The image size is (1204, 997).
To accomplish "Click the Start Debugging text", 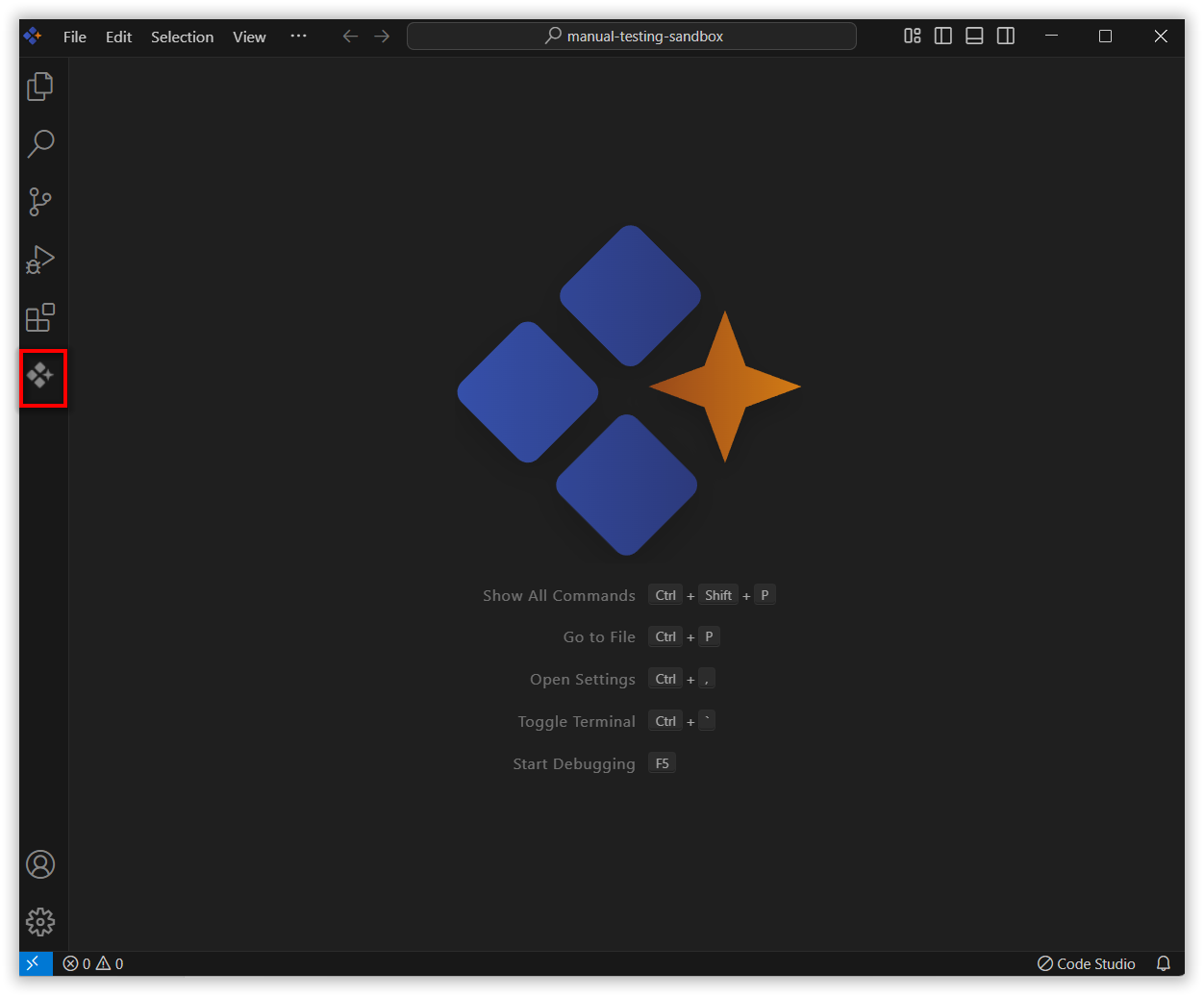I will pyautogui.click(x=574, y=764).
